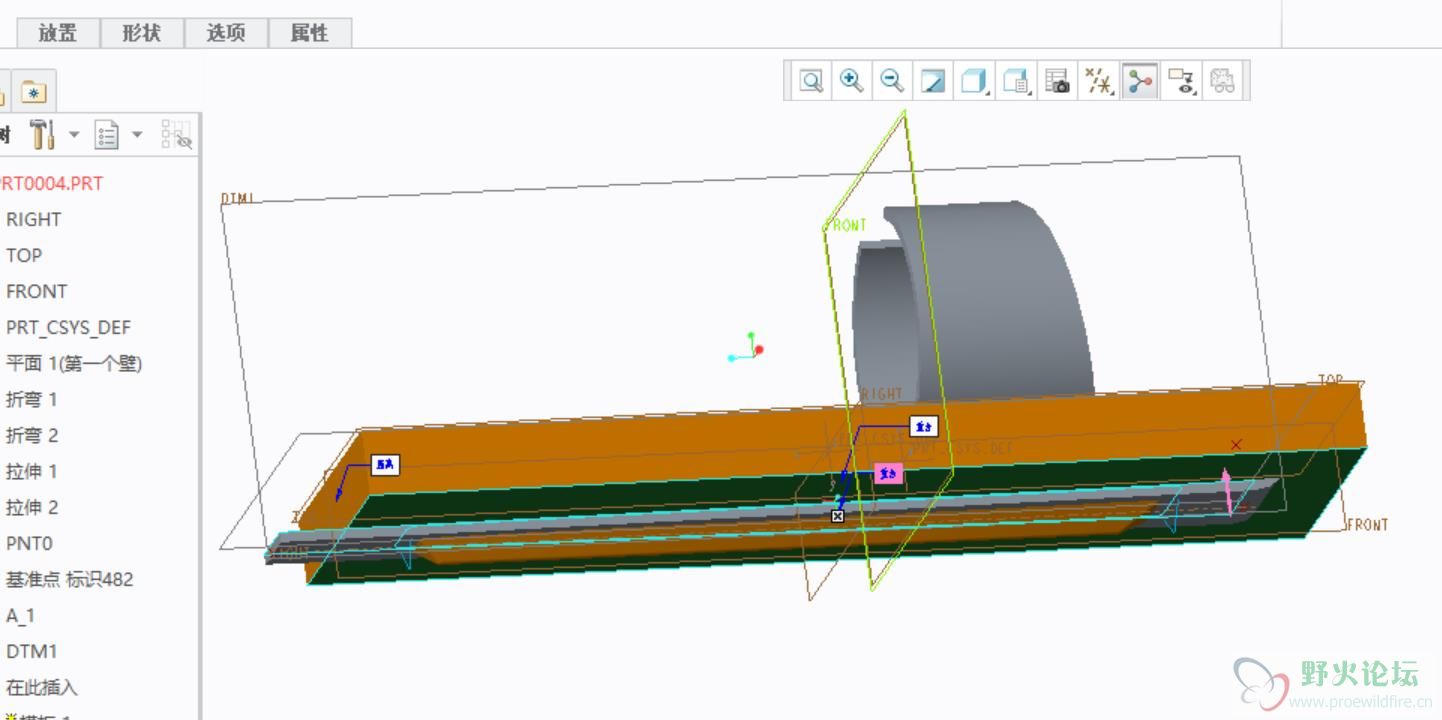Switch to the 形状 tab
This screenshot has height=720, width=1442.
142,33
